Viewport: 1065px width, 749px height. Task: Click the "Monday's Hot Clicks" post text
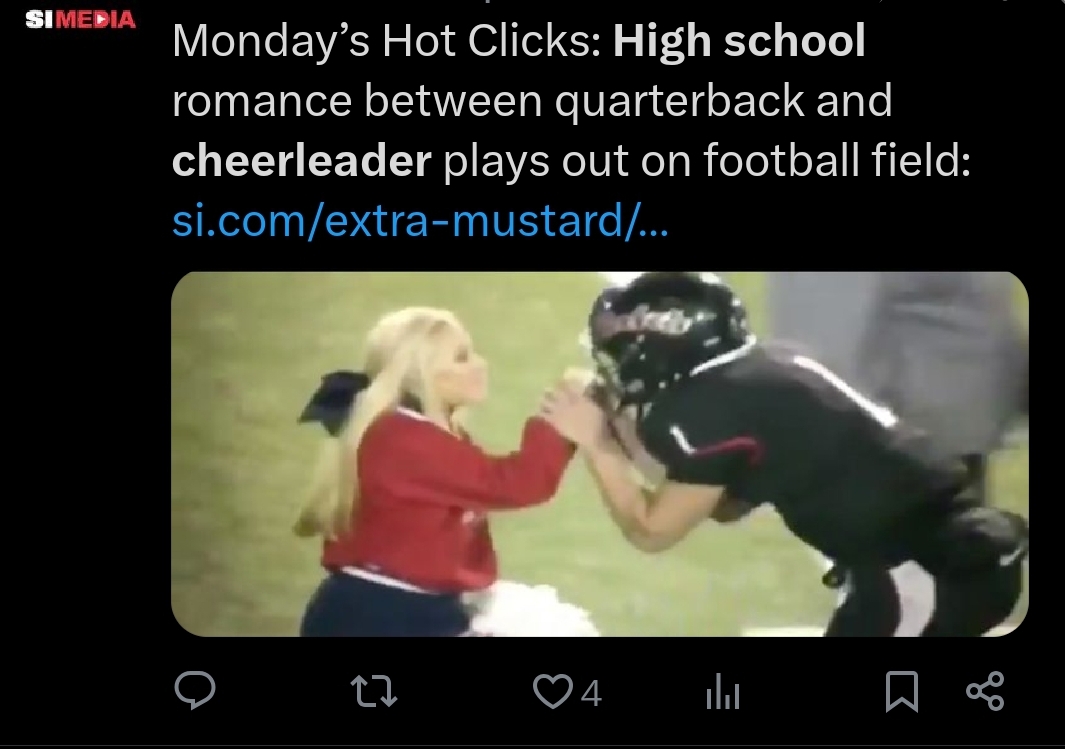pos(386,41)
